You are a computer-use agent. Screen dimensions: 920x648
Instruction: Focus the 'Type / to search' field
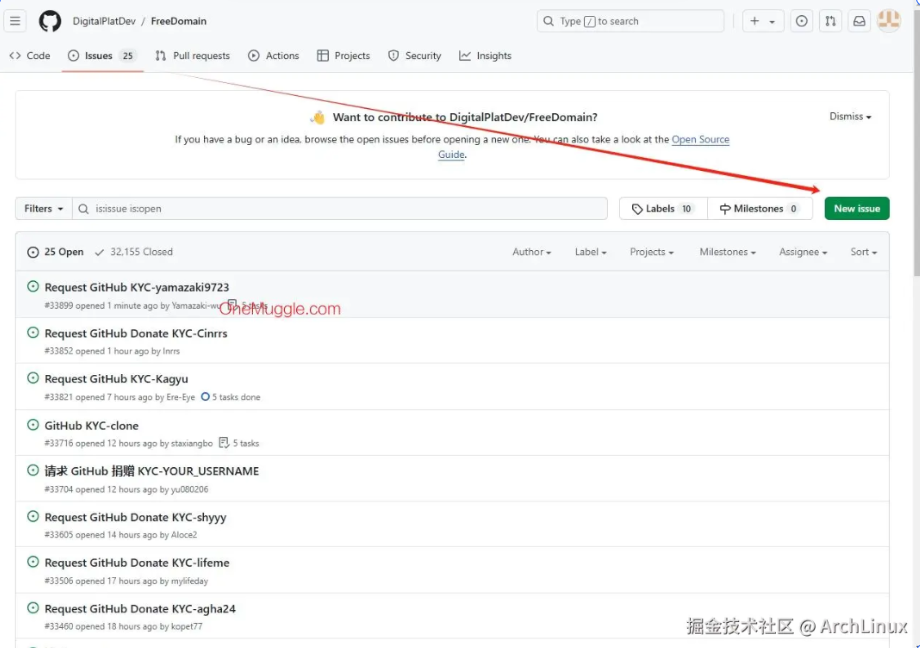point(630,21)
